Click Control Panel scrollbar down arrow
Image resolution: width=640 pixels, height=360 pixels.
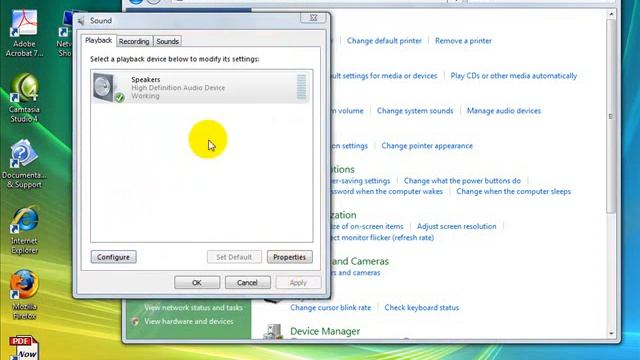click(x=611, y=333)
